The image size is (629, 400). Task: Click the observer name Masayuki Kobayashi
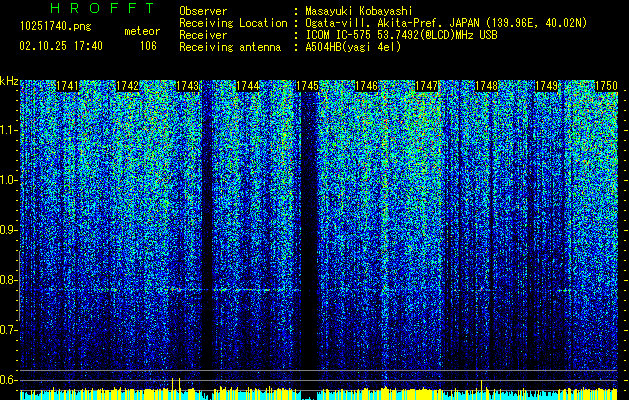point(358,11)
